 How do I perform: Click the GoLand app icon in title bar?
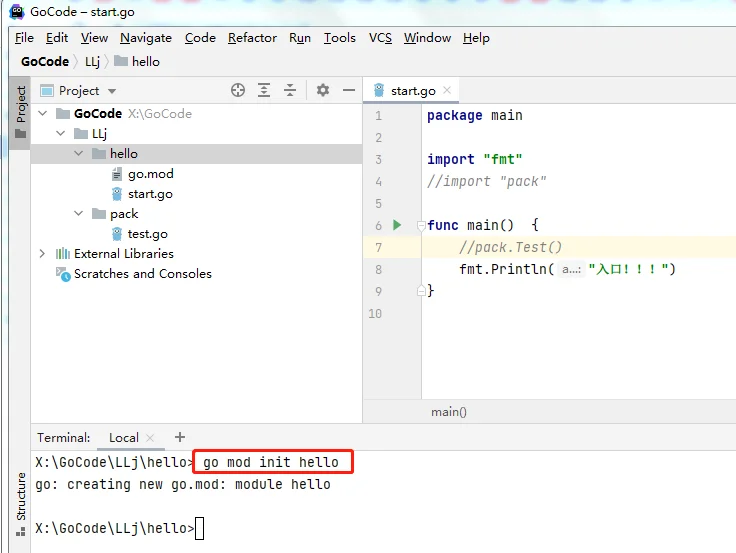pos(17,11)
